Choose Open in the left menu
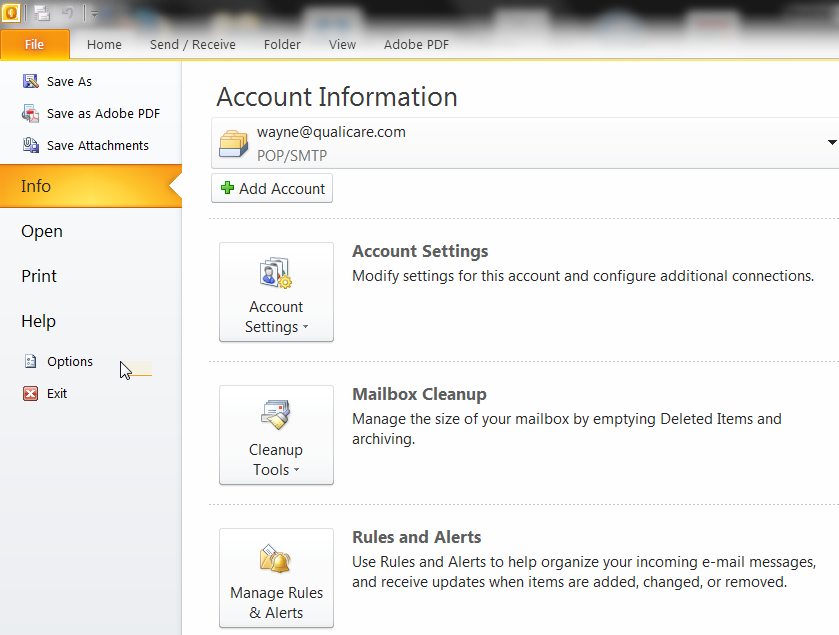 coord(42,231)
